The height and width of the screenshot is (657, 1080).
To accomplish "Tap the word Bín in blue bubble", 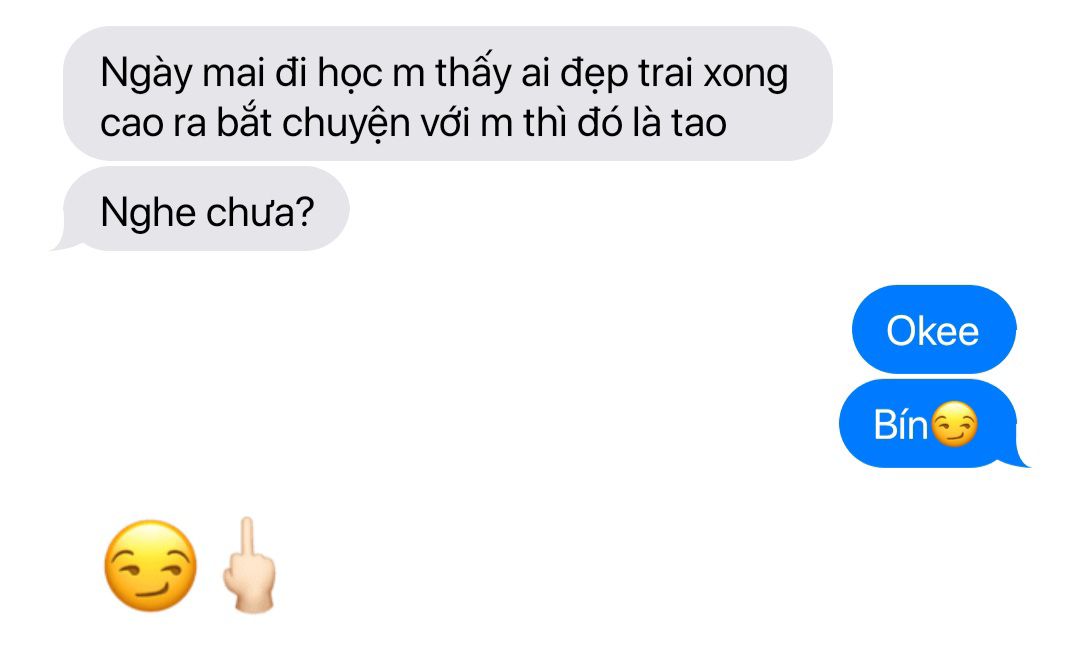I will 901,424.
